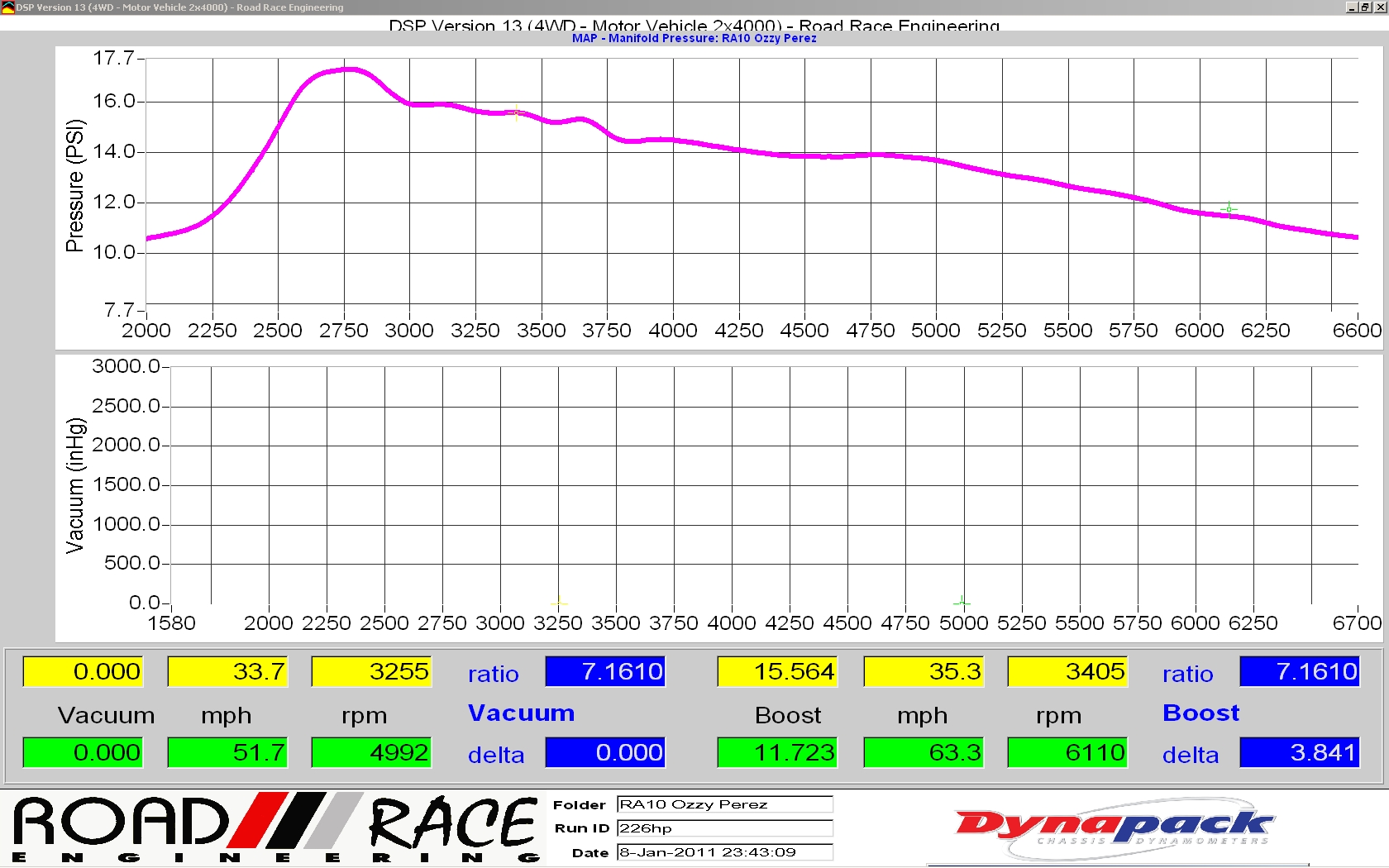Click the green mph box showing 51.7
Screen dimensions: 1389x868
click(x=227, y=752)
